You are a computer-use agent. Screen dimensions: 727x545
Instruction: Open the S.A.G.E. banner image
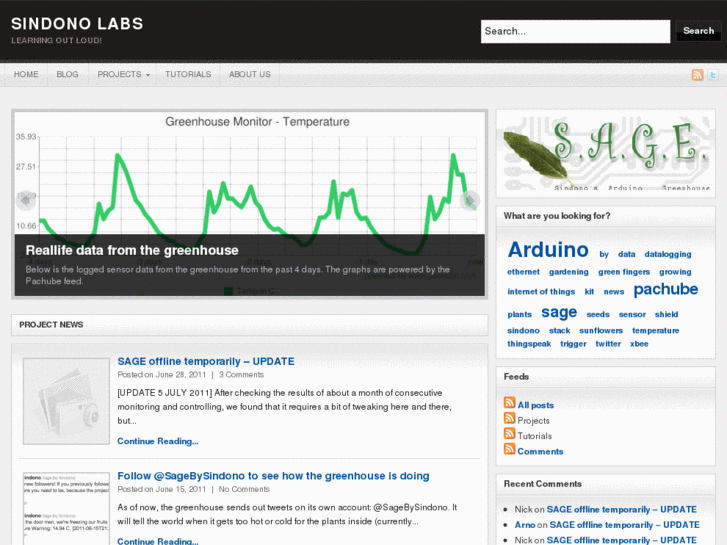click(606, 154)
